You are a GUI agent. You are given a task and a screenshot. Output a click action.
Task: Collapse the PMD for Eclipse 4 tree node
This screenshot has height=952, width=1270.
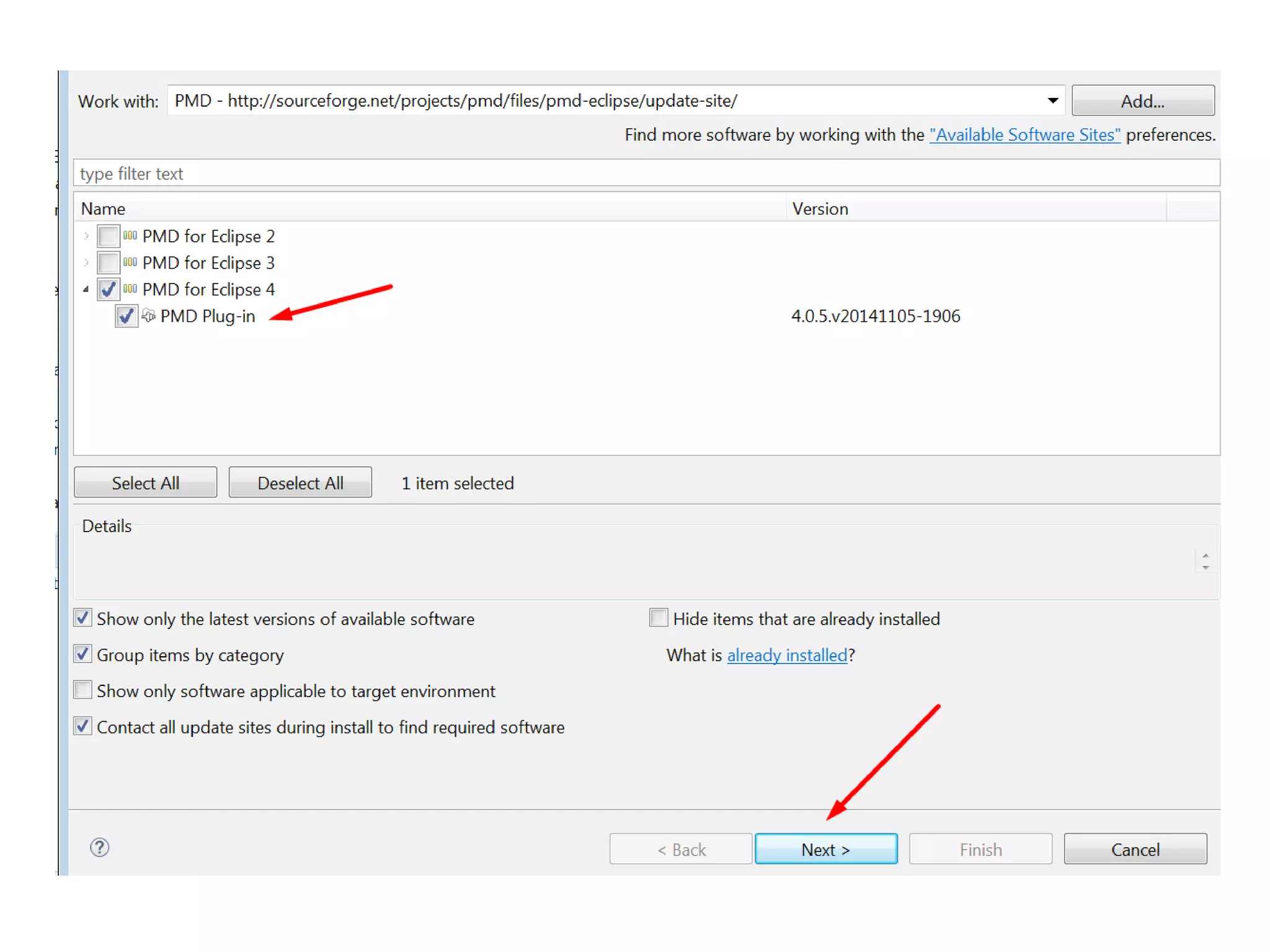coord(86,290)
